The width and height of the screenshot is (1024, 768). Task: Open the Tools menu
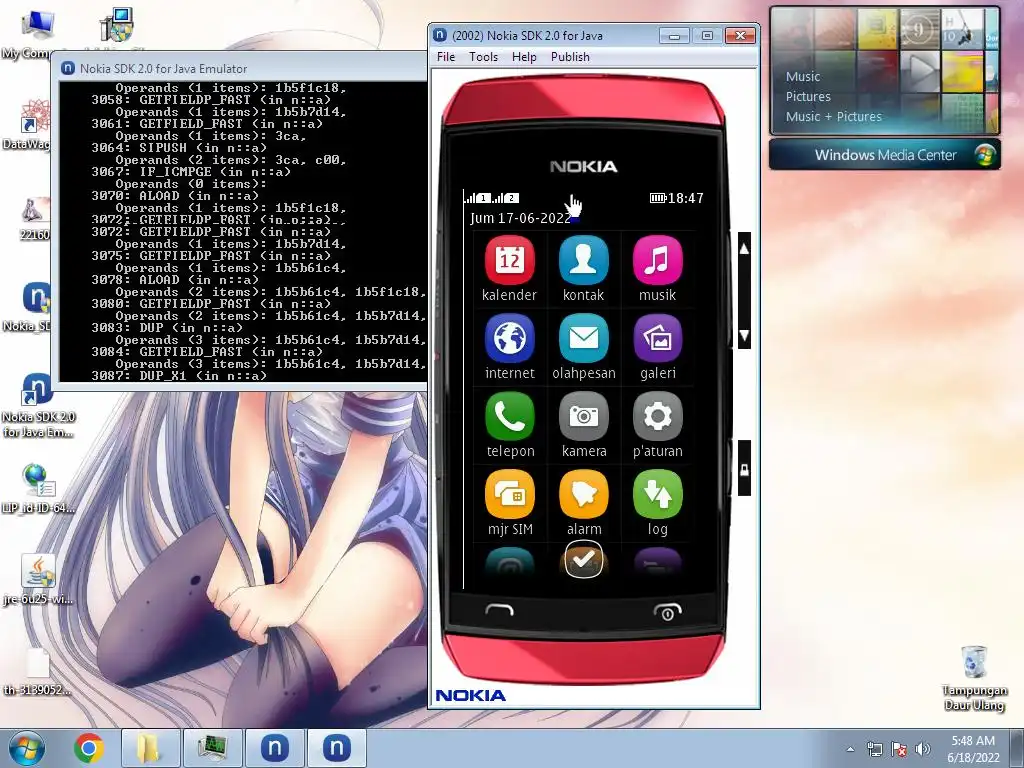(483, 57)
